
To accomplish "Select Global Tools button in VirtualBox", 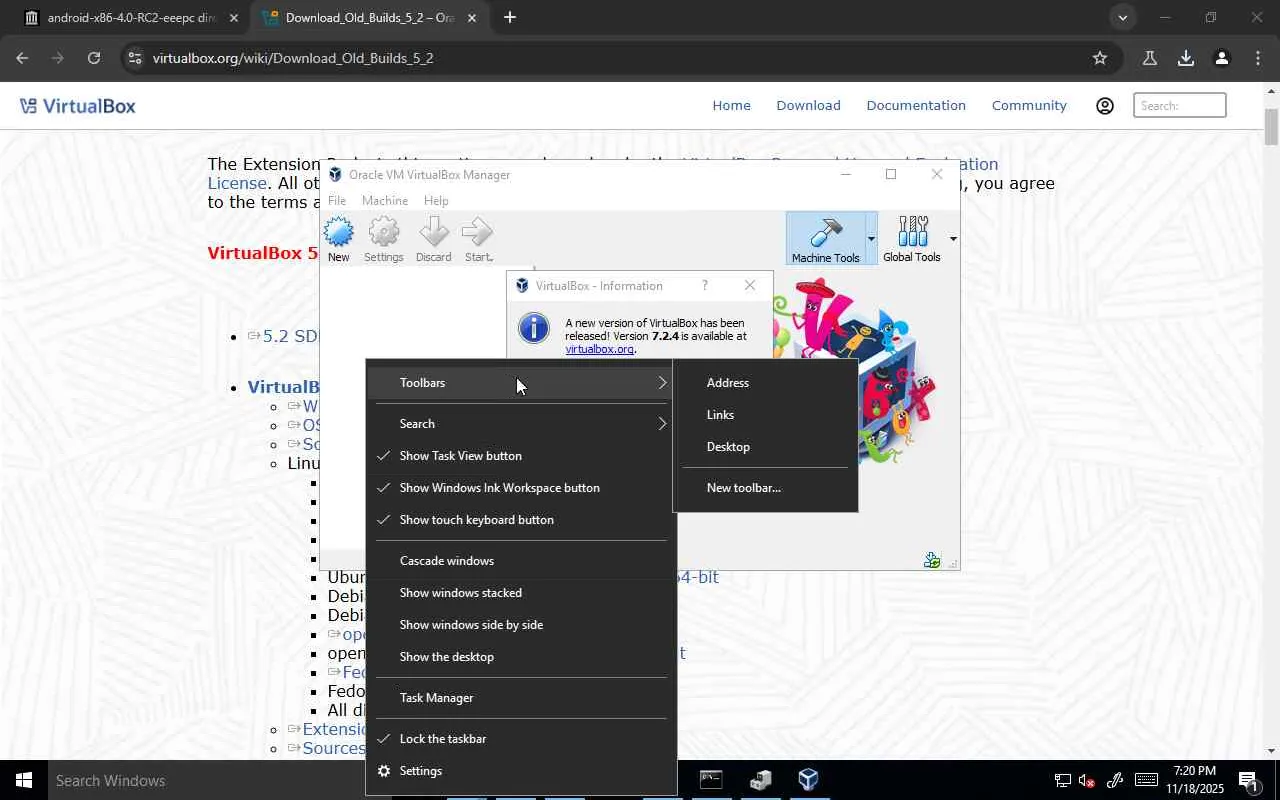I will point(912,239).
